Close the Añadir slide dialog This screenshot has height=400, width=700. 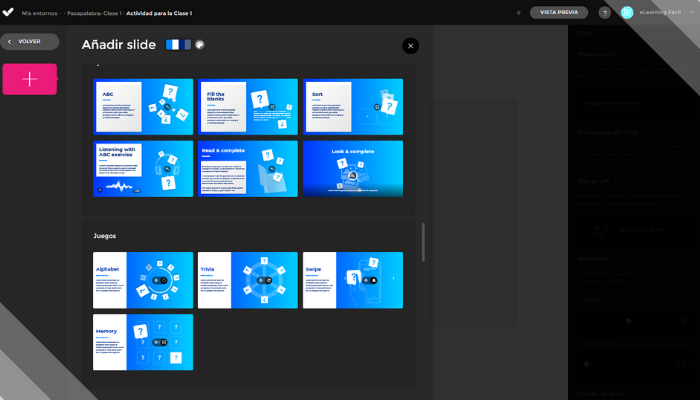click(x=410, y=46)
